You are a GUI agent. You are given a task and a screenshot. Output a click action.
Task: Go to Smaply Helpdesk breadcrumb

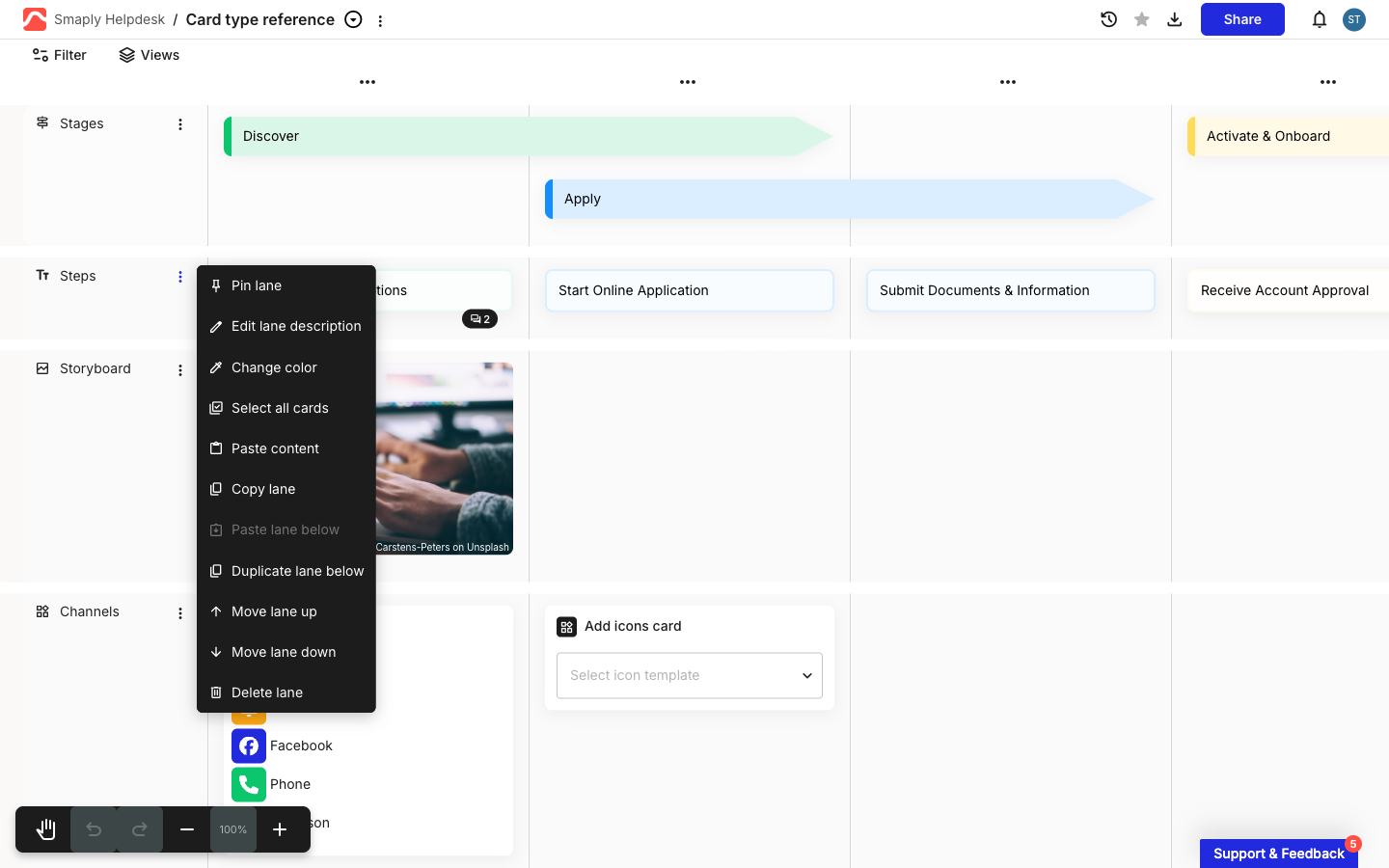[x=109, y=19]
